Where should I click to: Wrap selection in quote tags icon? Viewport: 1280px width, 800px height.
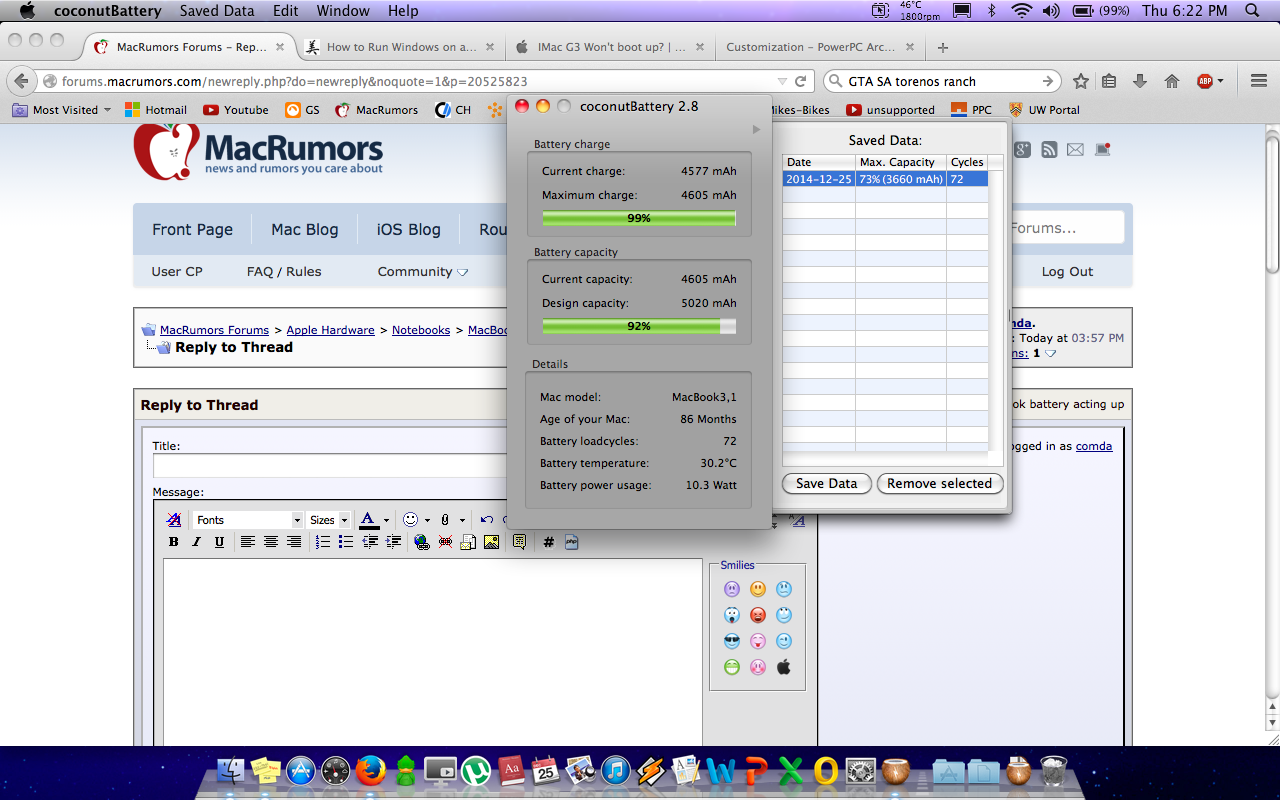click(x=519, y=542)
